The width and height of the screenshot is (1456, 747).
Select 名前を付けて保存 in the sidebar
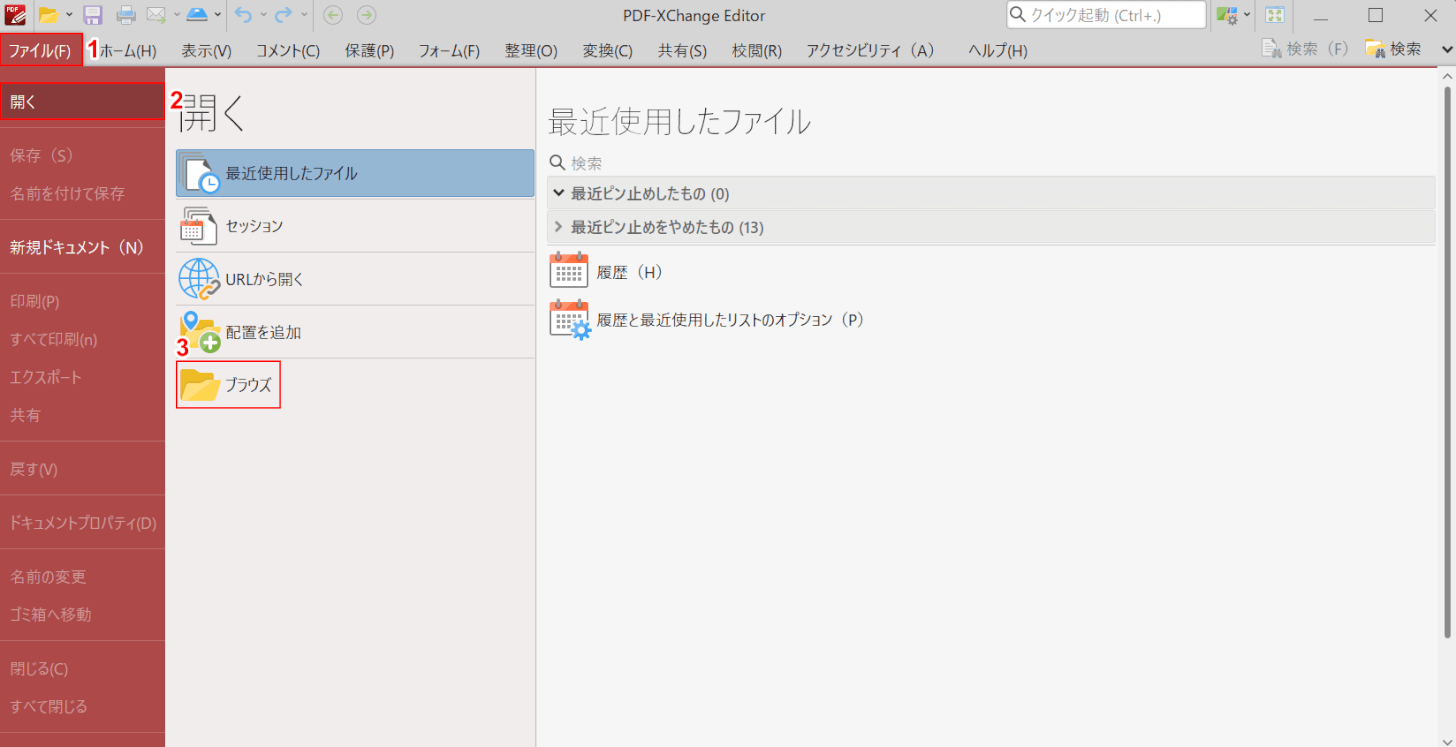coord(82,194)
